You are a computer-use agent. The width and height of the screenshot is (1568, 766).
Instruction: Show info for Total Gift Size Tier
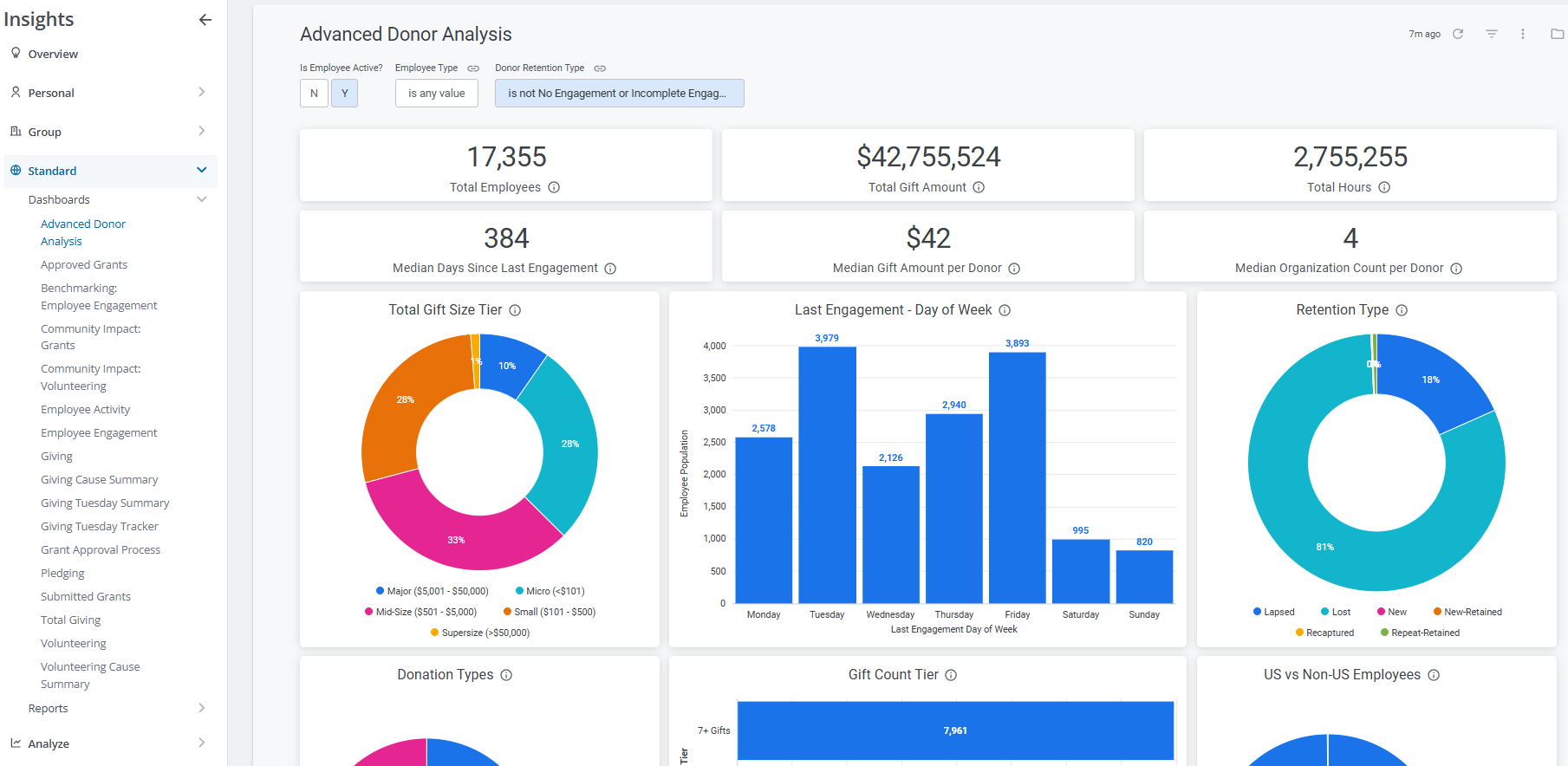click(x=515, y=310)
